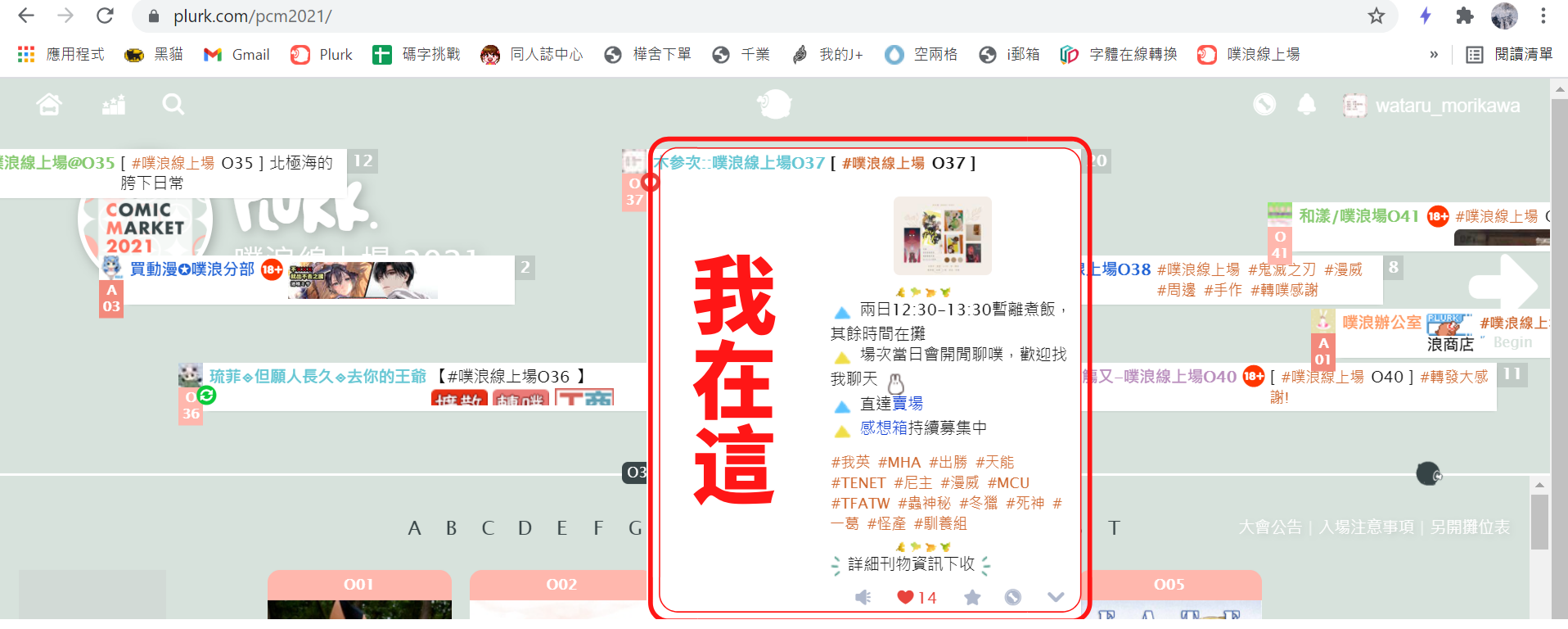This screenshot has width=1568, height=629.
Task: Open the 閱讀清單 reading list
Action: 1509,54
